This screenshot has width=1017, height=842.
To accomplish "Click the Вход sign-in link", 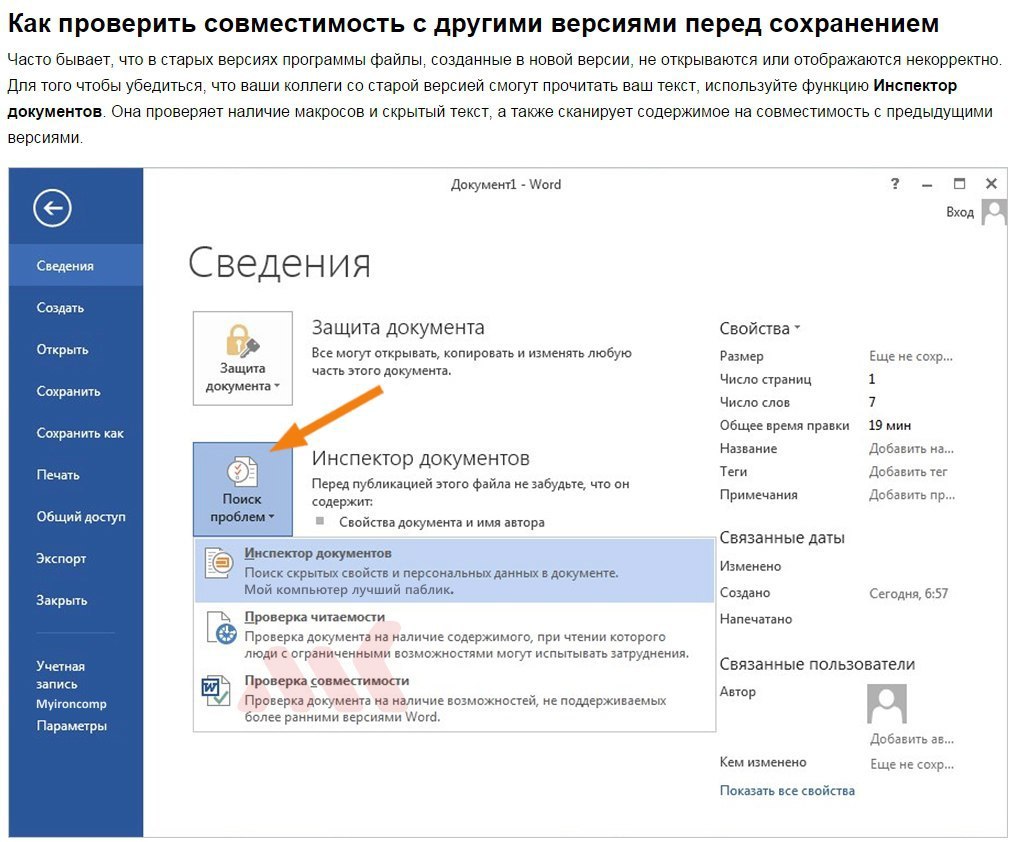I will pyautogui.click(x=960, y=212).
